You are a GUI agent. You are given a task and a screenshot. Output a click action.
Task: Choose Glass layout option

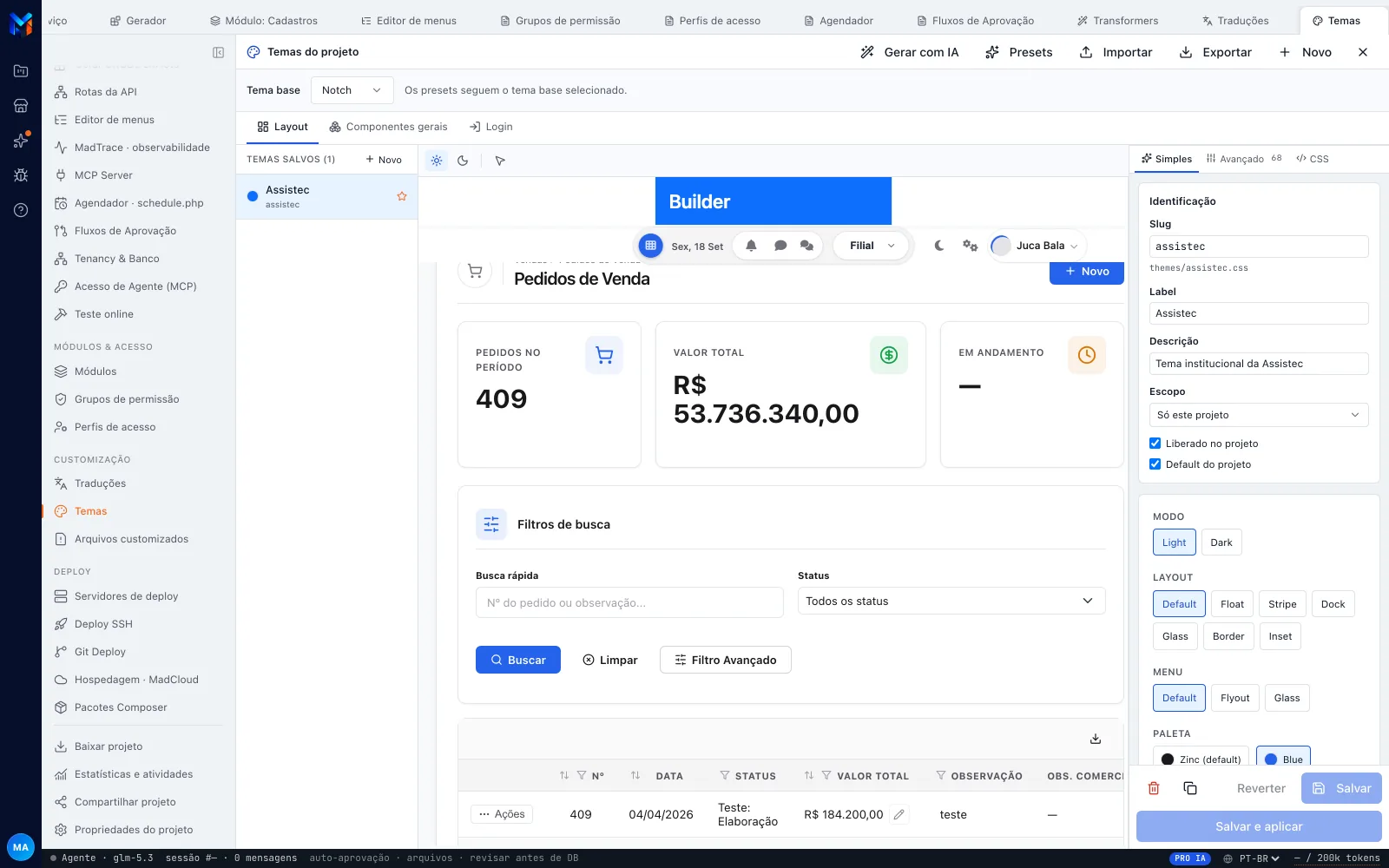pos(1175,636)
